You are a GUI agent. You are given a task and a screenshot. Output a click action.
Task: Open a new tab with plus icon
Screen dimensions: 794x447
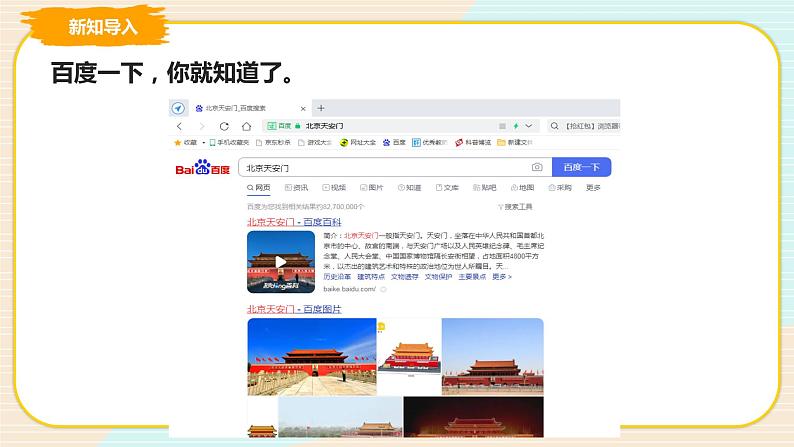(321, 108)
